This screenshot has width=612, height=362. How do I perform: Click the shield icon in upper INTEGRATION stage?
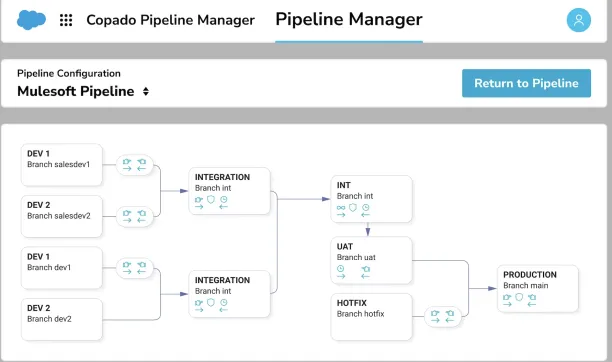[211, 200]
